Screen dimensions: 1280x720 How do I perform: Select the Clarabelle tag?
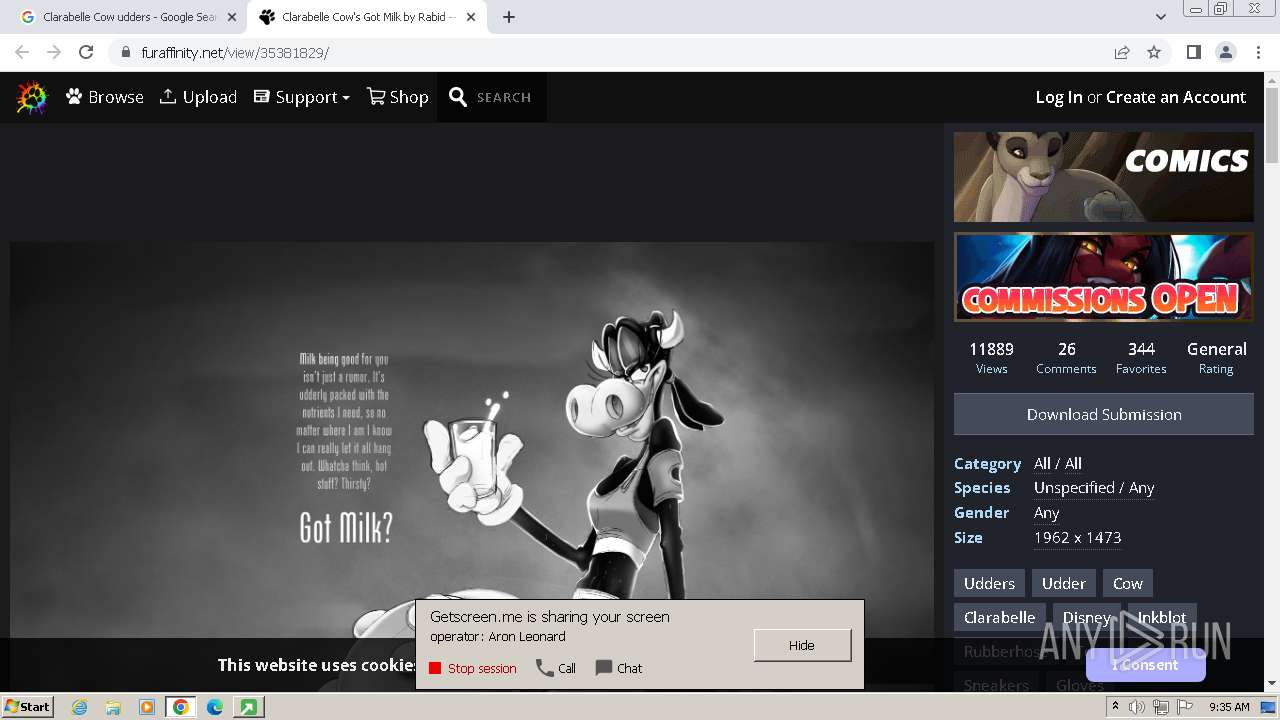tap(999, 617)
